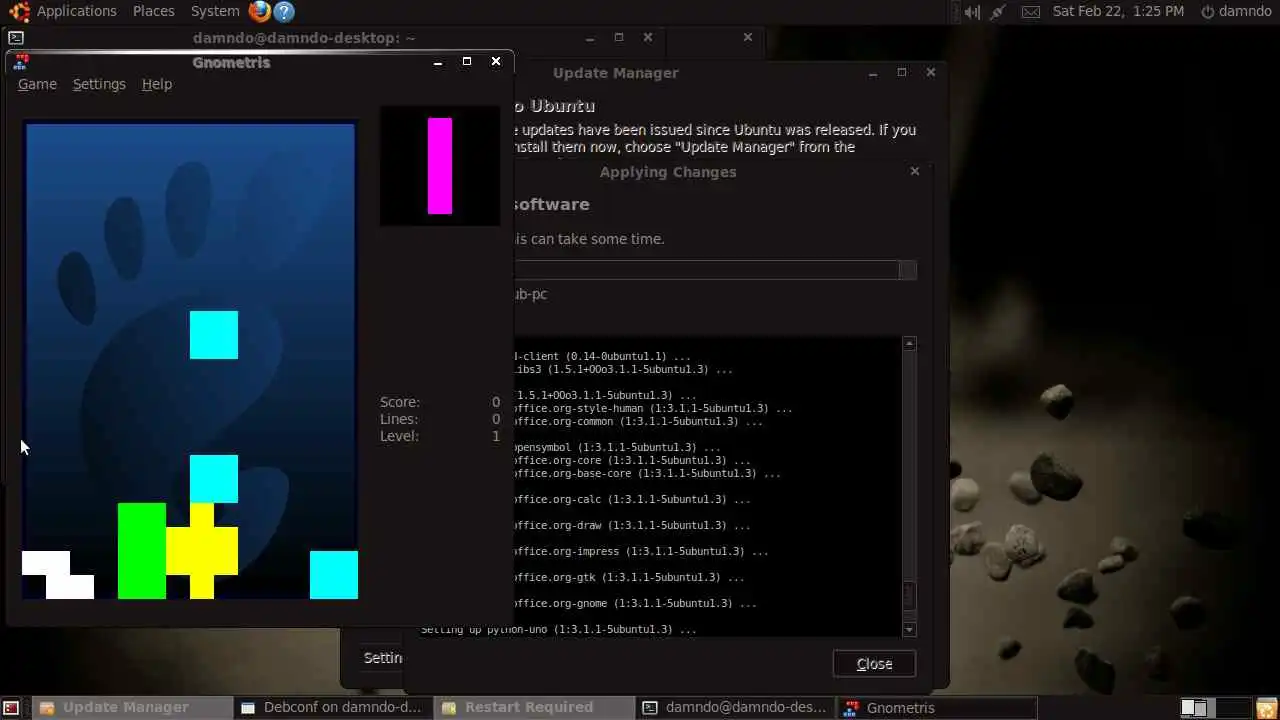Click the Lines label in Gnometris
Screen dimensions: 1280x720
click(x=399, y=419)
